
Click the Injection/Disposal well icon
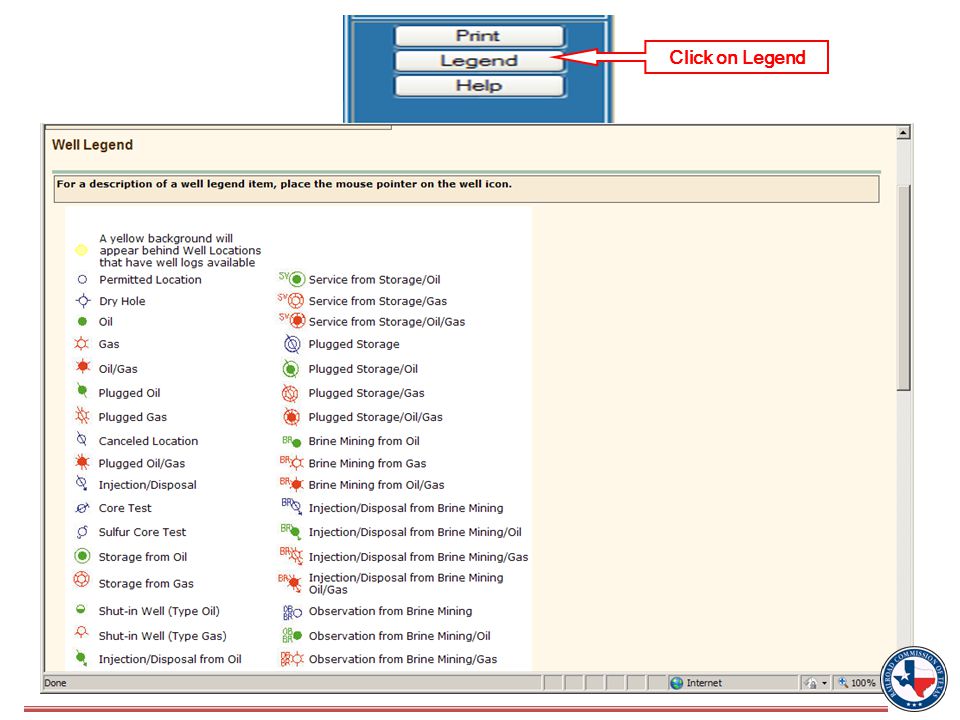coord(81,484)
